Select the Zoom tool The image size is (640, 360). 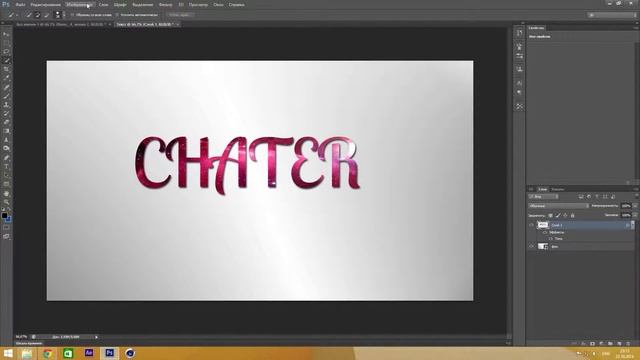click(6, 202)
